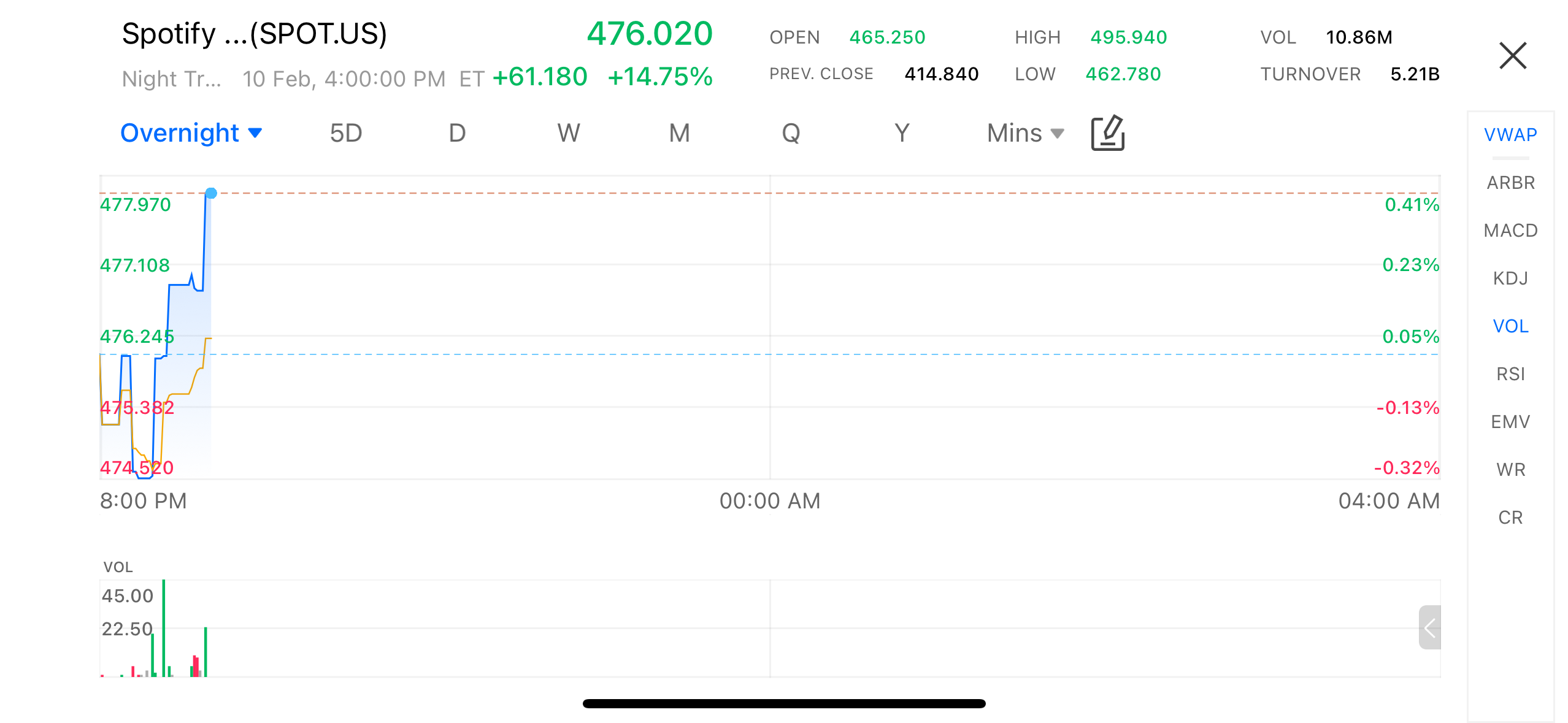The width and height of the screenshot is (1568, 723).
Task: Click the blue latest-price dot on chart
Action: coord(211,193)
